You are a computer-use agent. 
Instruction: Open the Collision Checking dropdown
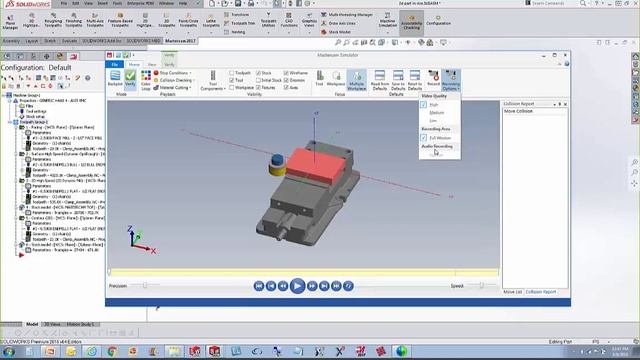pos(174,80)
